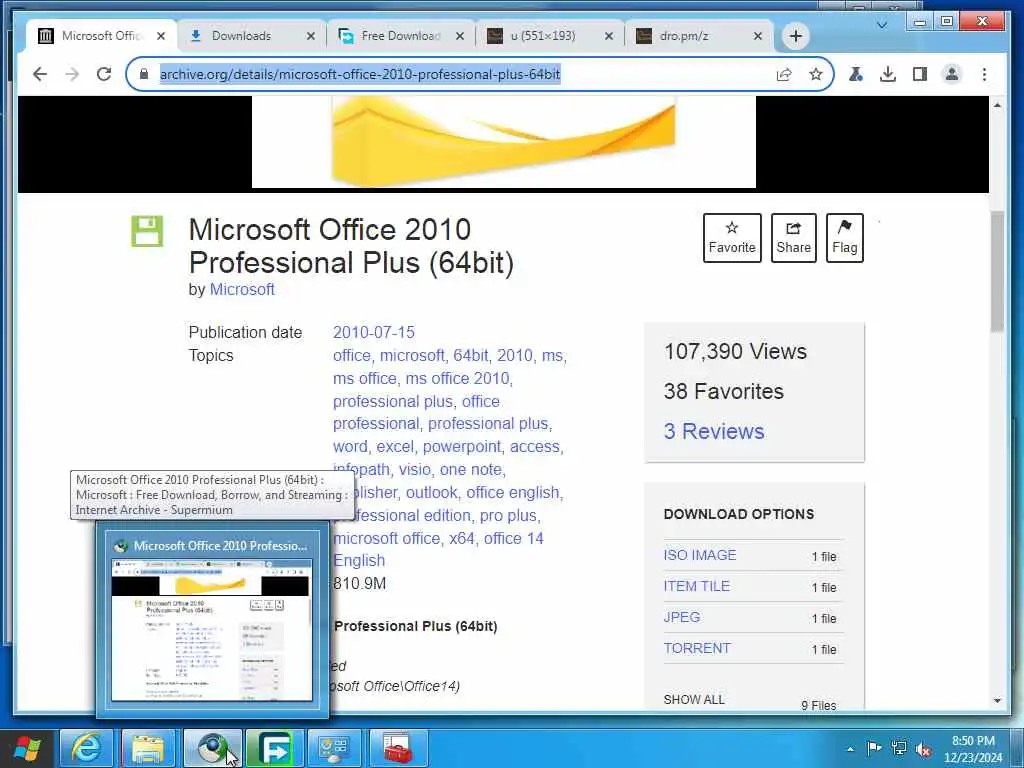
Task: Close the u (551×193) tab
Action: [x=609, y=36]
